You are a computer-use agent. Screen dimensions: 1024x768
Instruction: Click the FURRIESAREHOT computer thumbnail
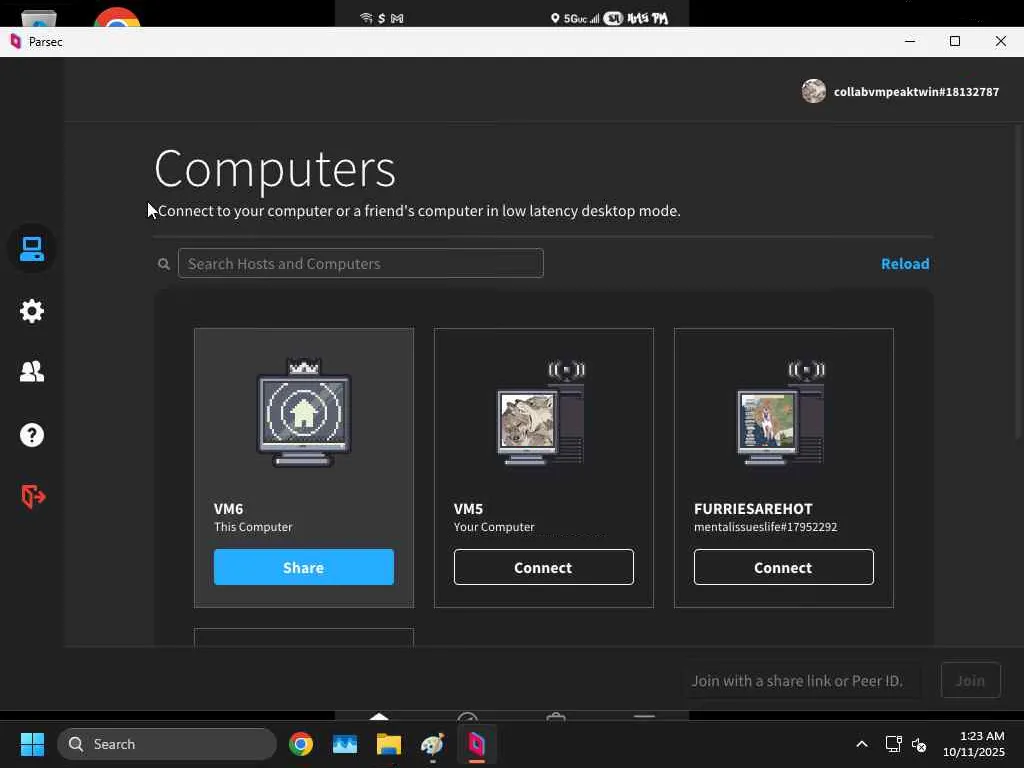click(780, 413)
